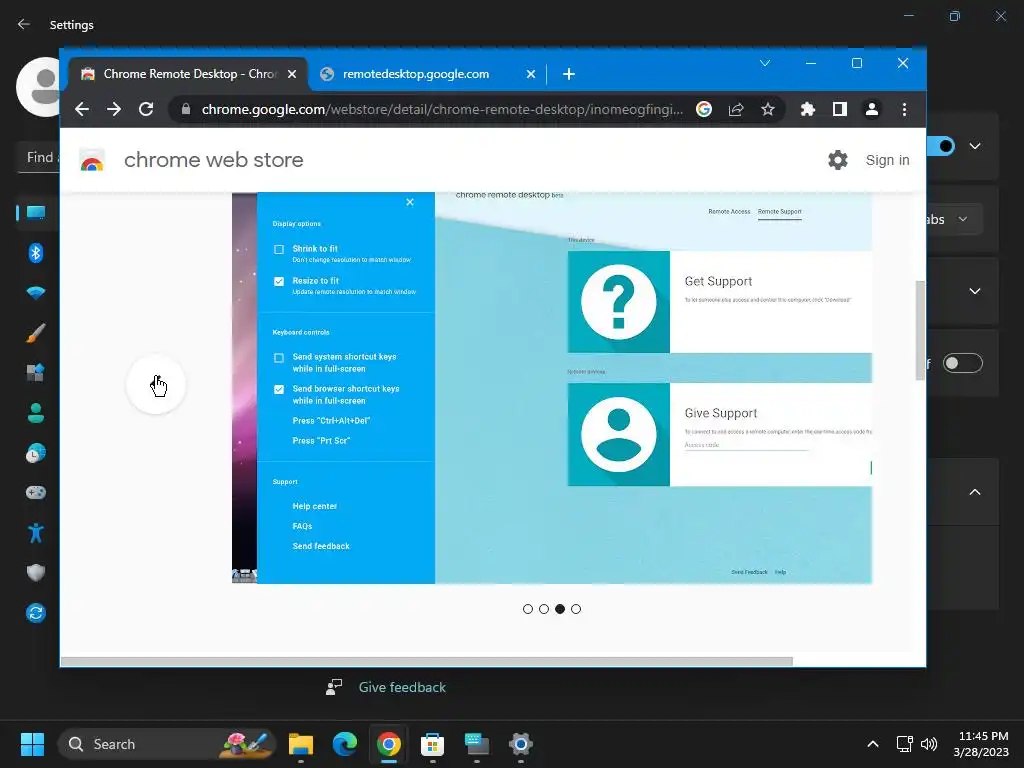The height and width of the screenshot is (768, 1024).
Task: Expand third Settings row chevron
Action: [975, 291]
